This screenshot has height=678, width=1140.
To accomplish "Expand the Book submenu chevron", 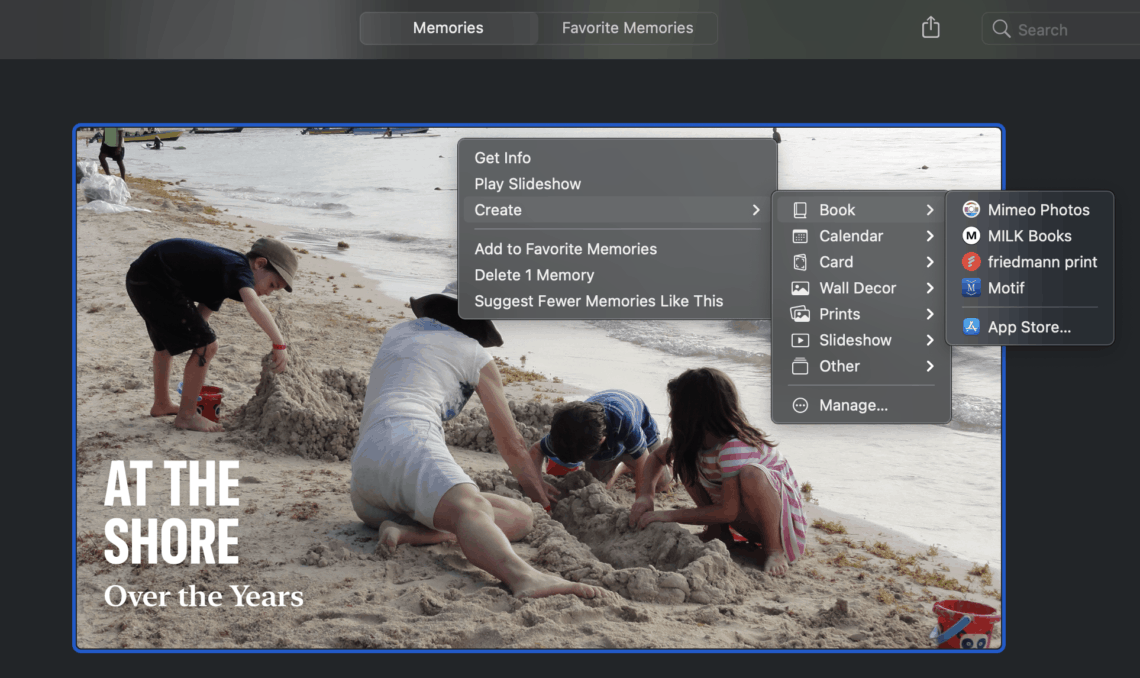I will (x=930, y=210).
